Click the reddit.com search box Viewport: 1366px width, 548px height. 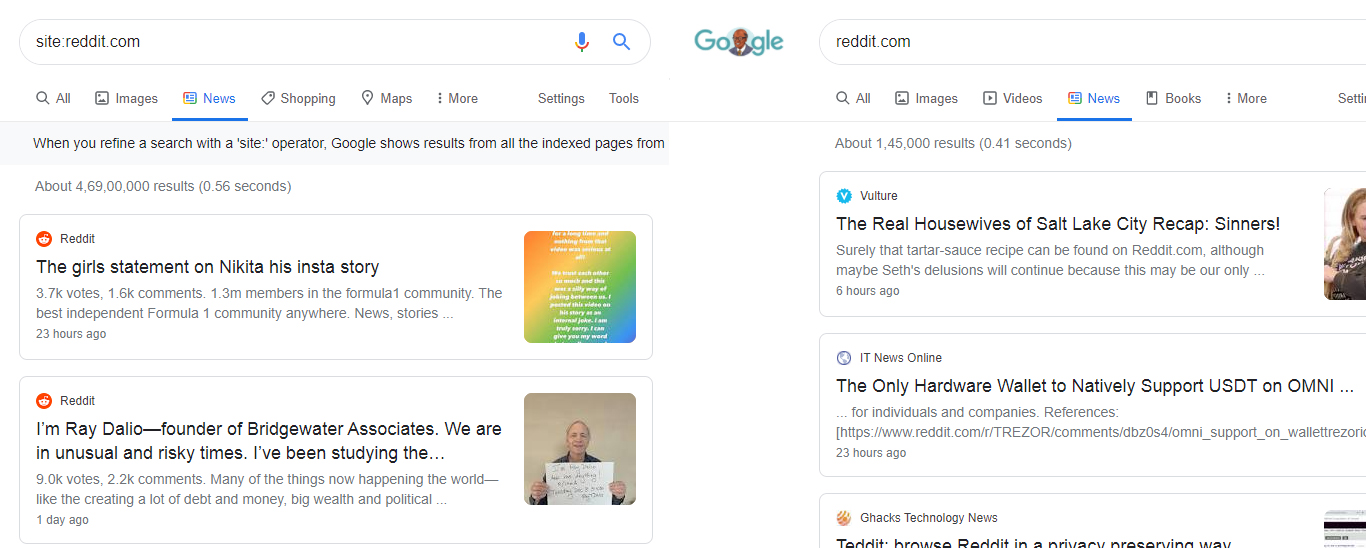click(x=1092, y=42)
